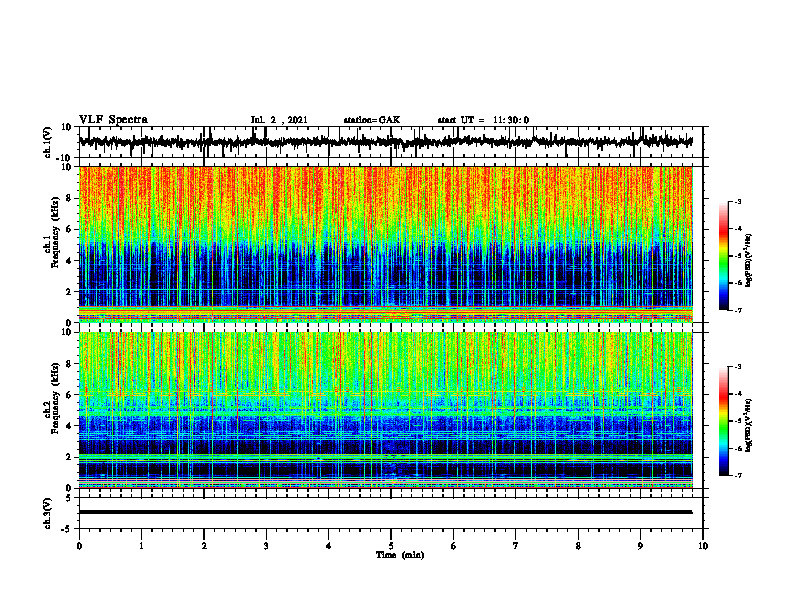Click the "-7" tick on ch.2 color bar
This screenshot has width=792, height=612.
coord(738,475)
